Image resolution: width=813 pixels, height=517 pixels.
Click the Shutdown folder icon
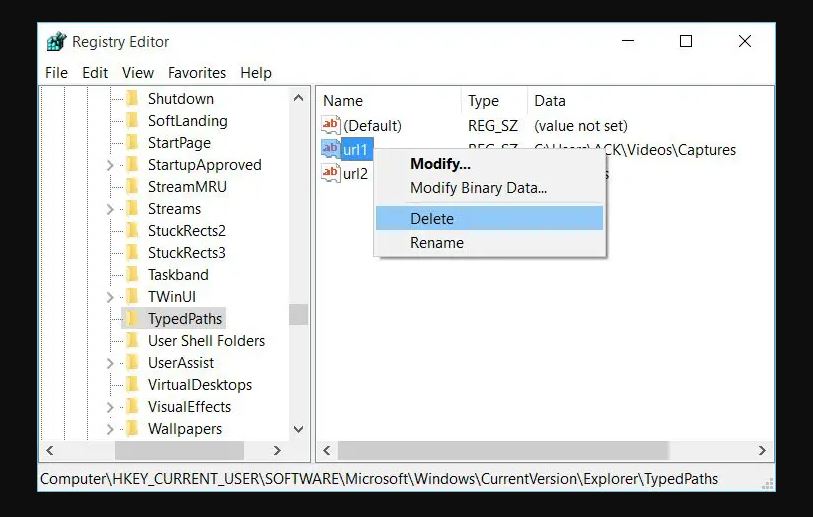(x=132, y=98)
